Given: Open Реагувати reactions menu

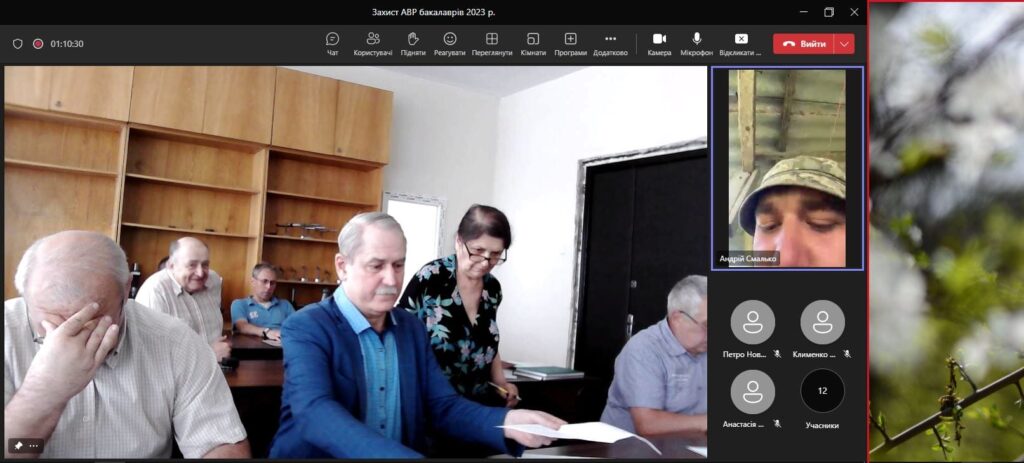Looking at the screenshot, I should pyautogui.click(x=450, y=43).
